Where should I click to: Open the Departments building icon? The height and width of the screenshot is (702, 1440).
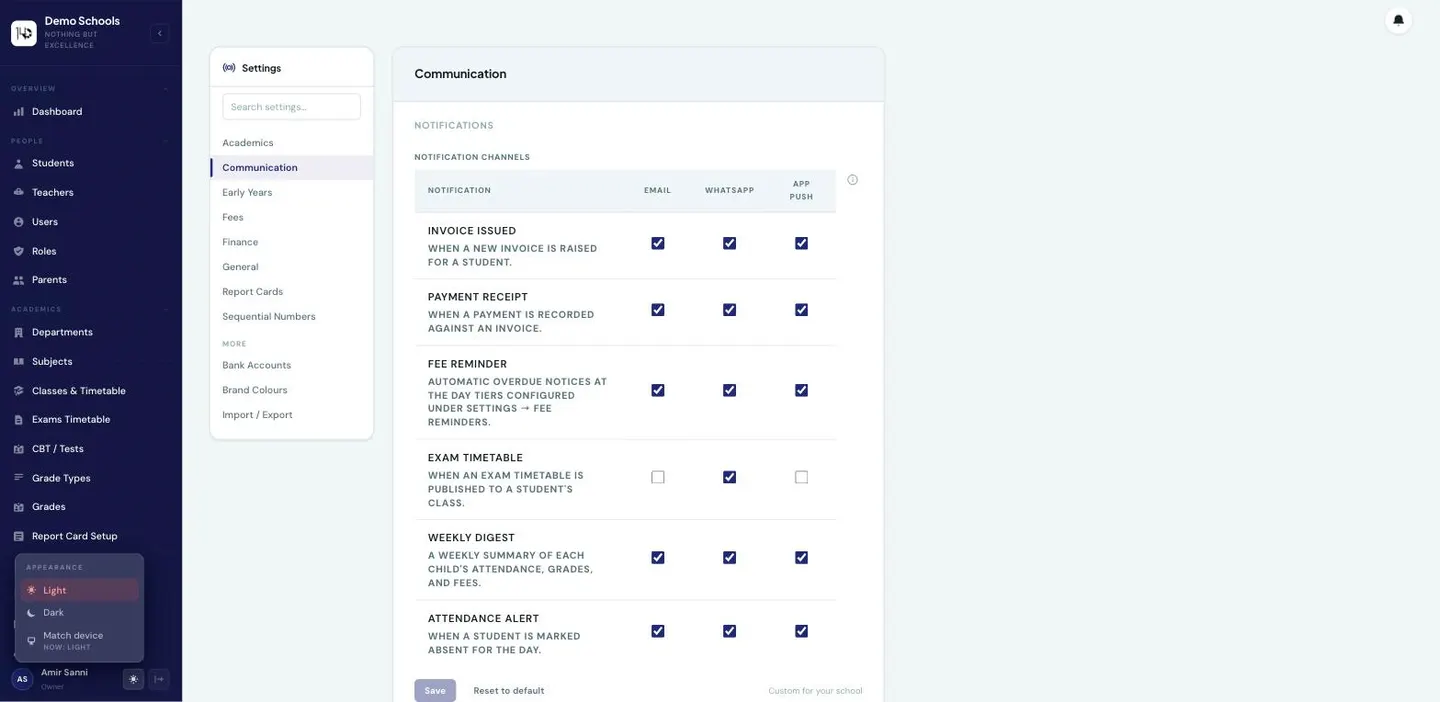[18, 332]
